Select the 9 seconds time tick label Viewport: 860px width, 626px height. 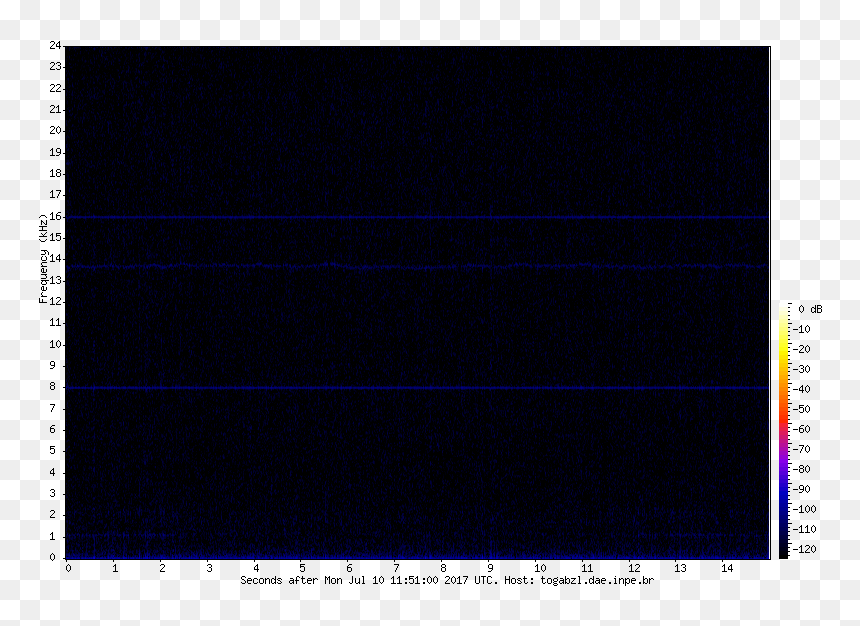(x=490, y=568)
